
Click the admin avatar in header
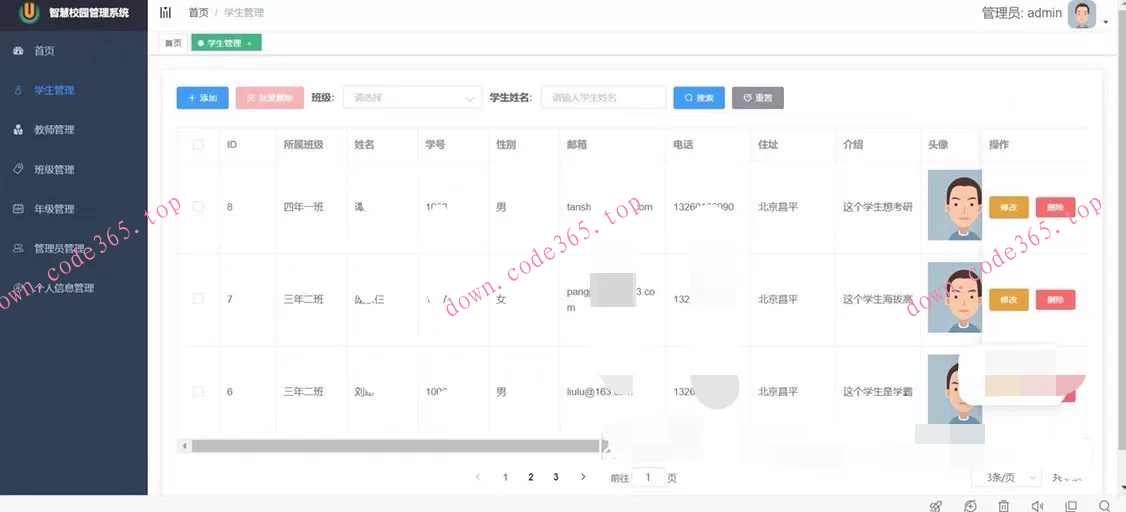1081,14
